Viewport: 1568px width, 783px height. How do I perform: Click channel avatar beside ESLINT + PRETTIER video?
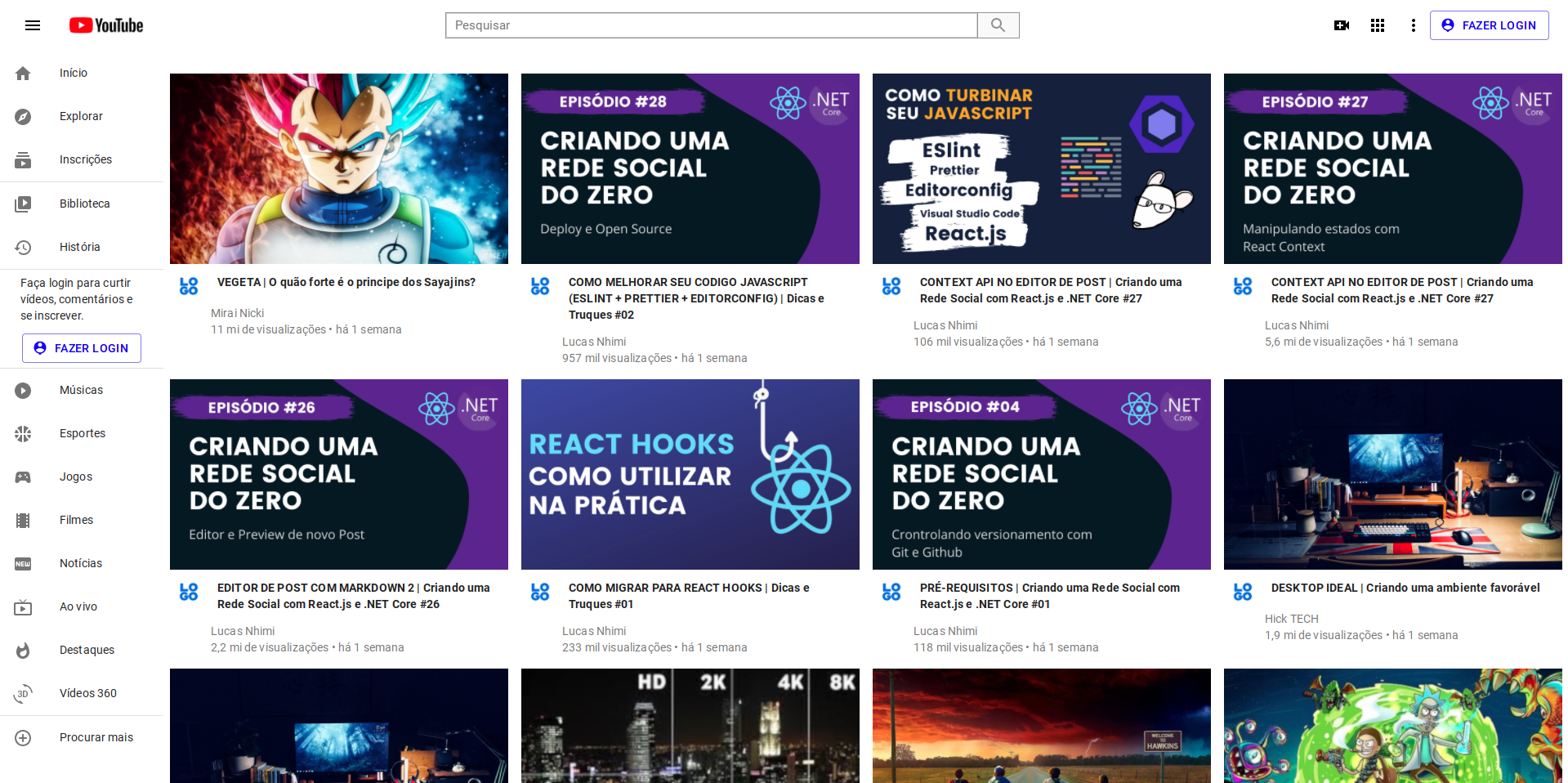[540, 285]
